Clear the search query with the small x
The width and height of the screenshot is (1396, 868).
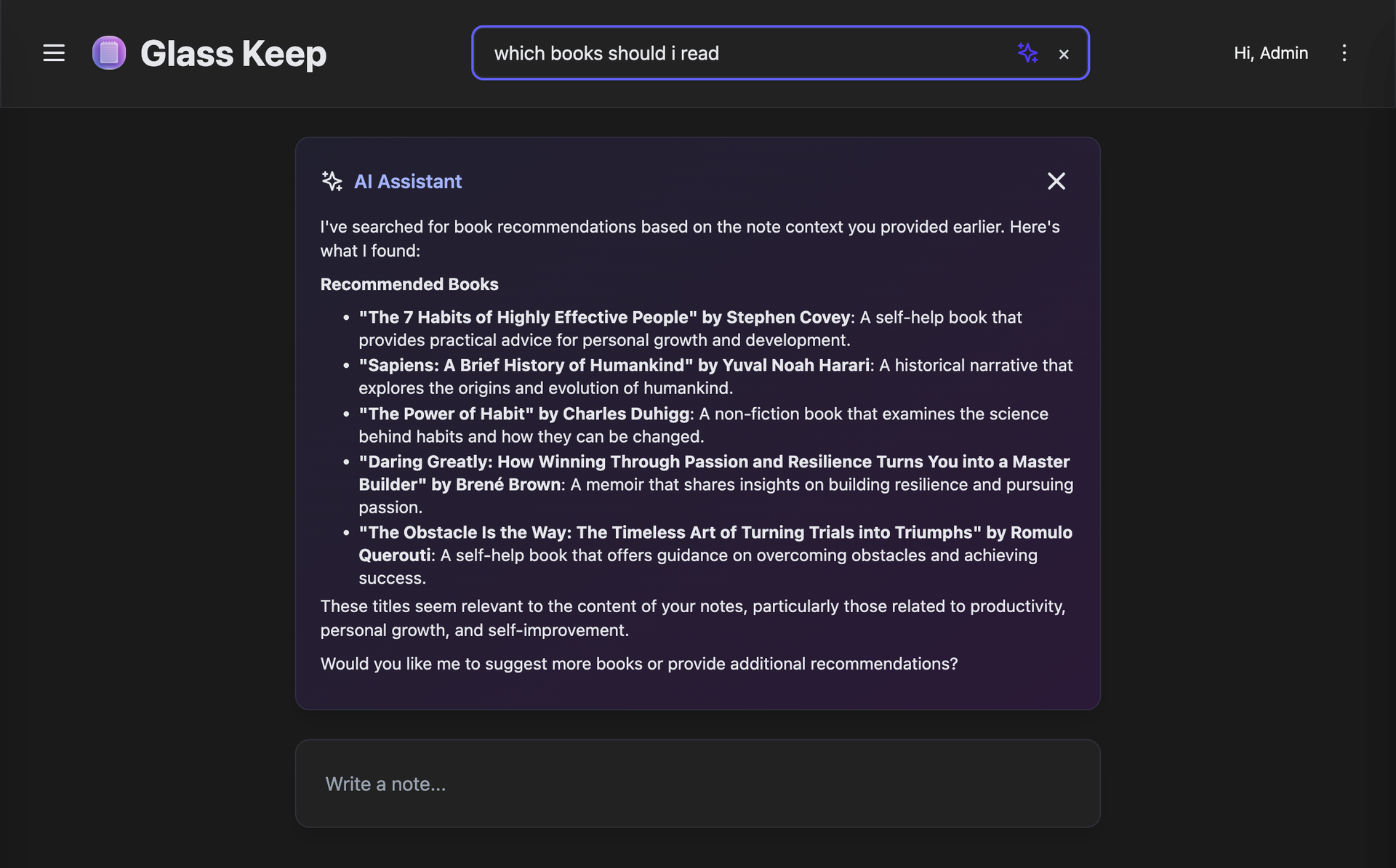coord(1064,54)
